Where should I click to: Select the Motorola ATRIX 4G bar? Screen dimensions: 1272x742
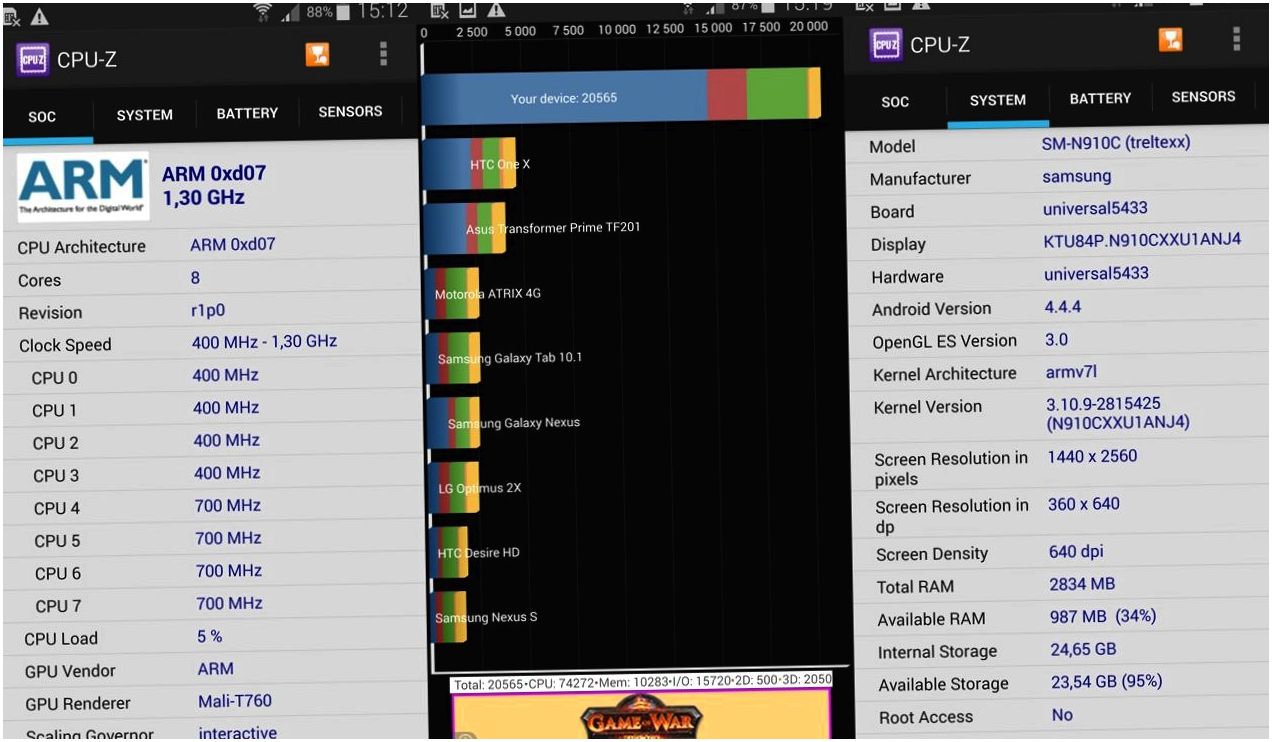pos(451,294)
